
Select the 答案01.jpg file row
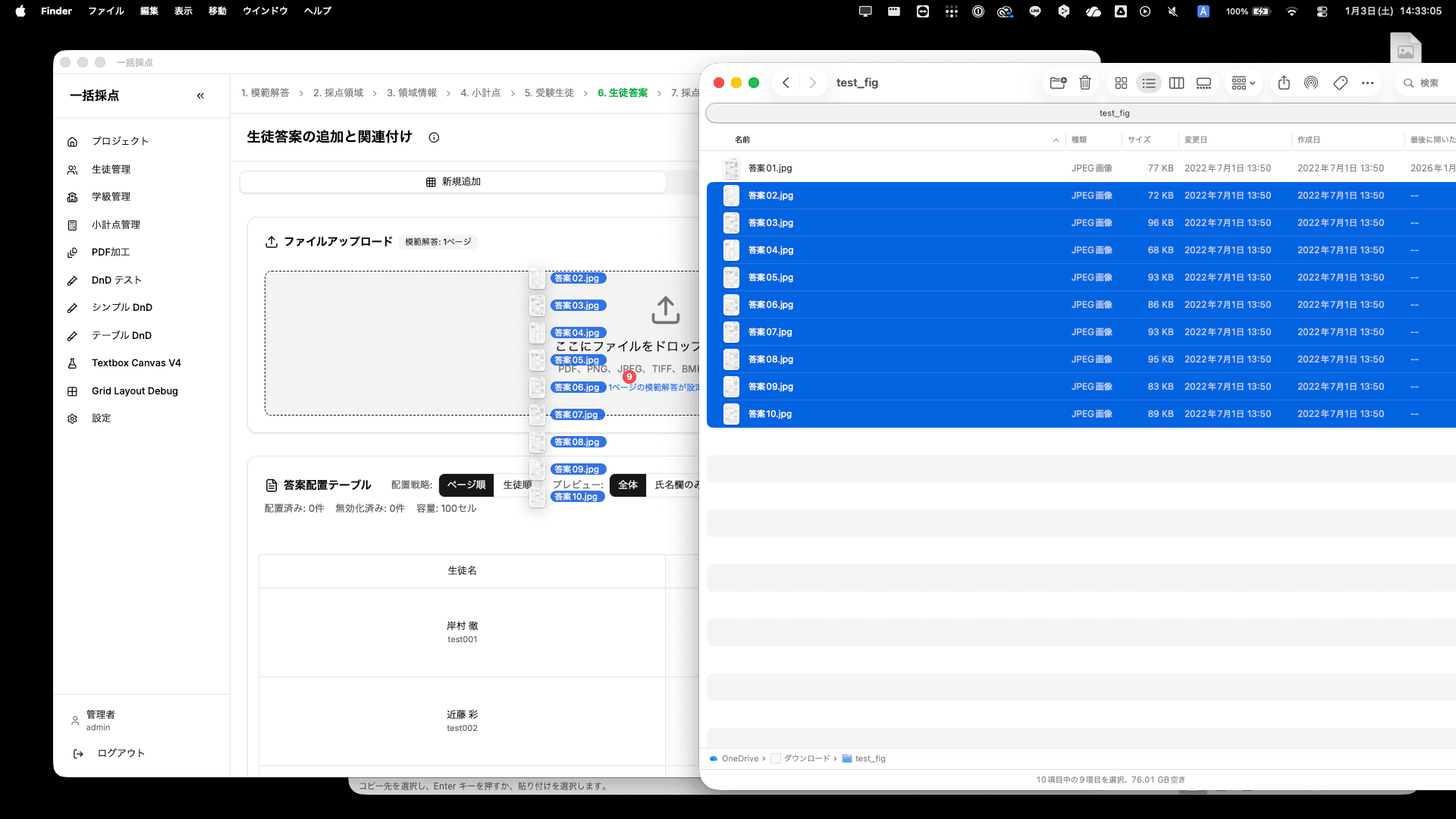click(770, 168)
